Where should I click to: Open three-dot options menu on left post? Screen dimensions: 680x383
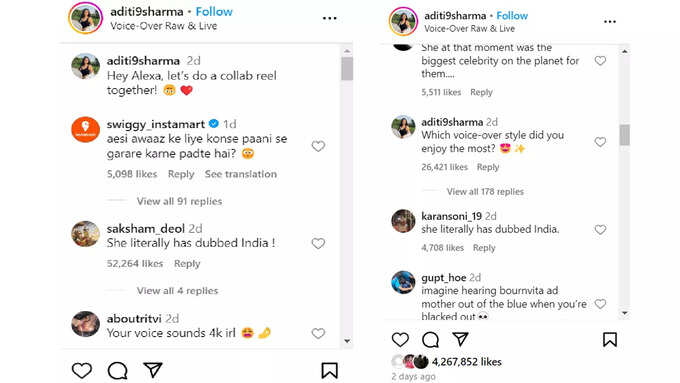point(330,18)
